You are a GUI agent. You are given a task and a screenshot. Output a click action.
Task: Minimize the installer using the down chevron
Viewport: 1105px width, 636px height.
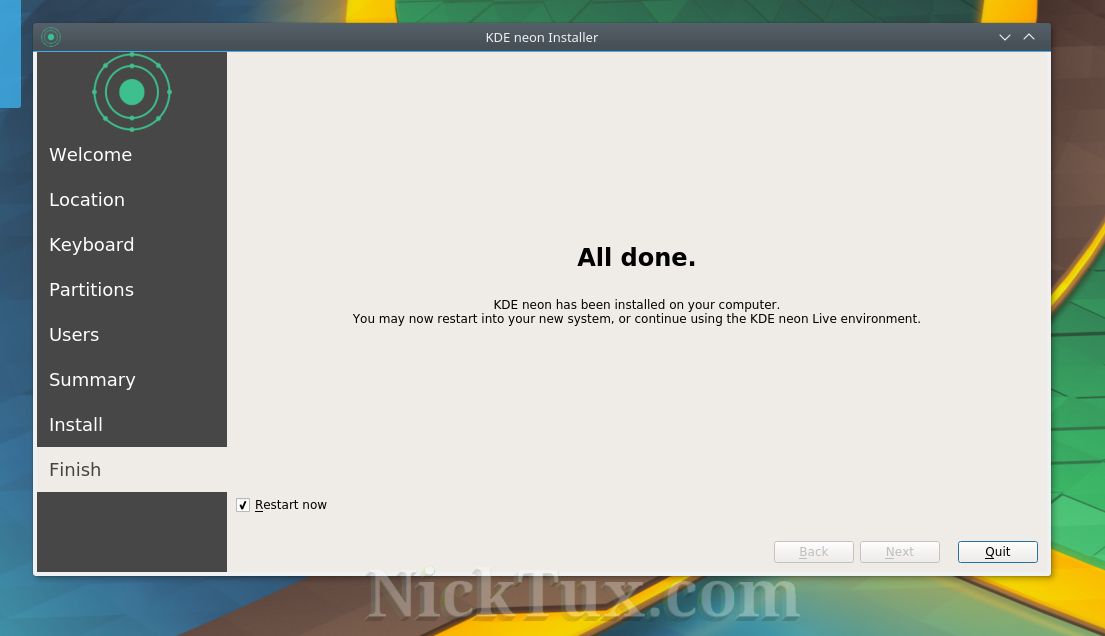tap(1005, 37)
